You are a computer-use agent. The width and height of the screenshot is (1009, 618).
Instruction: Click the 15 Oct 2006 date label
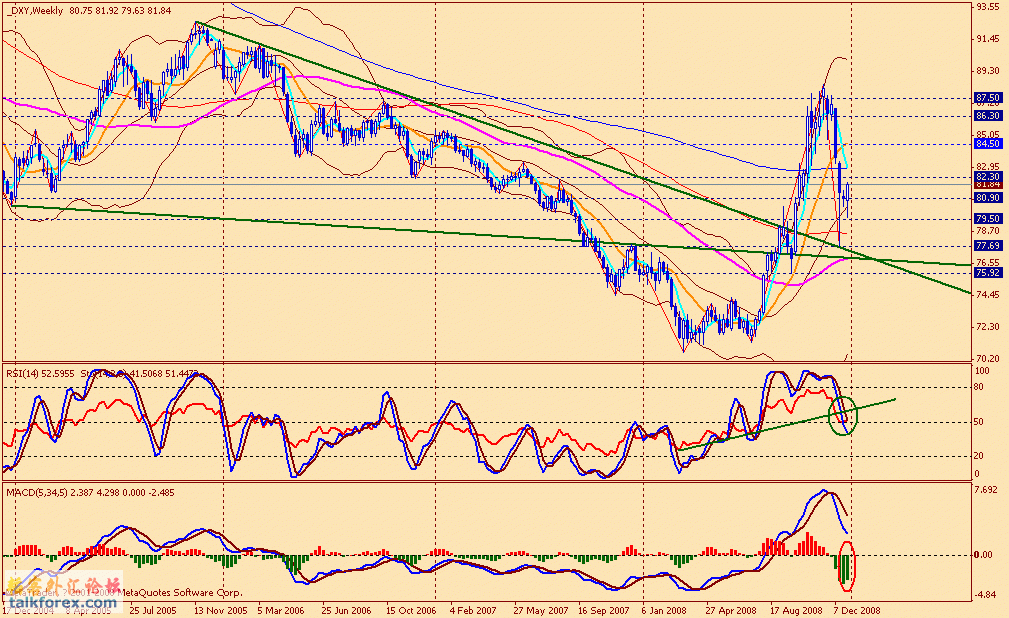pos(411,610)
